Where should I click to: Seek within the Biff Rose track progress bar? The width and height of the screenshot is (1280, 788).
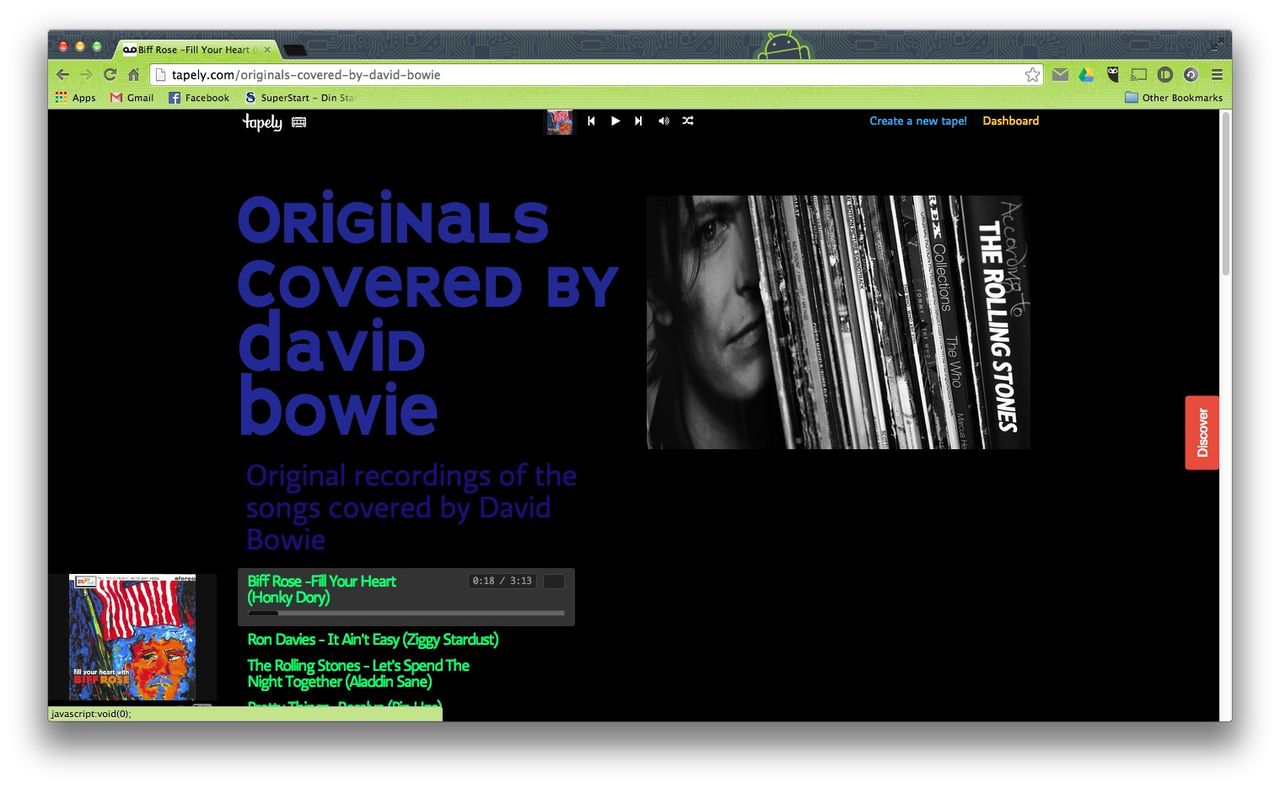coord(406,613)
